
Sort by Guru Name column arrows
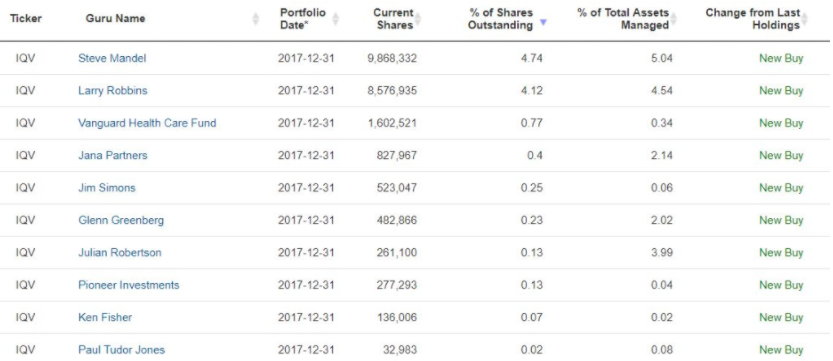[256, 19]
